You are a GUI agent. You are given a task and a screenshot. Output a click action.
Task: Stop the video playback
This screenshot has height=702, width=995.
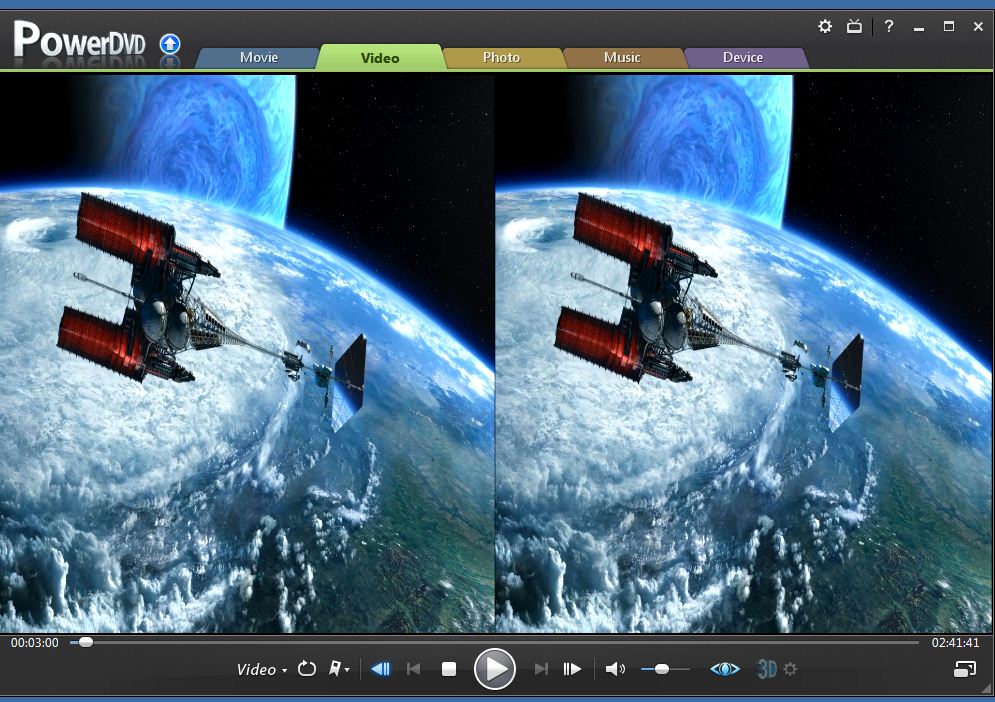(x=449, y=669)
